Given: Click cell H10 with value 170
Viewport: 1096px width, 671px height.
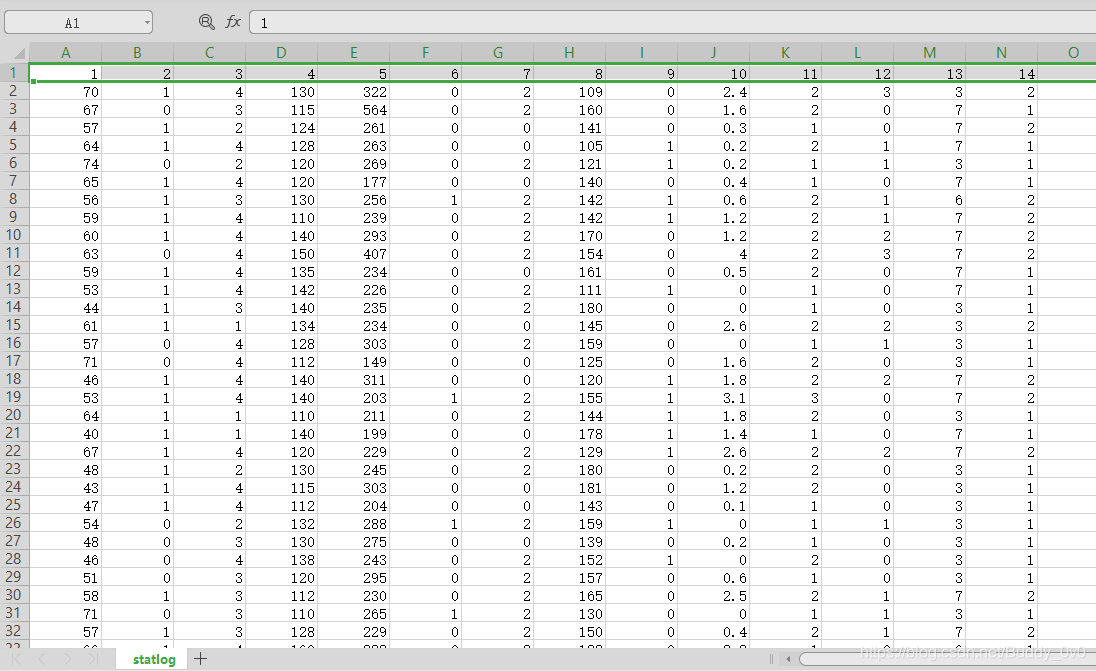Looking at the screenshot, I should (570, 236).
